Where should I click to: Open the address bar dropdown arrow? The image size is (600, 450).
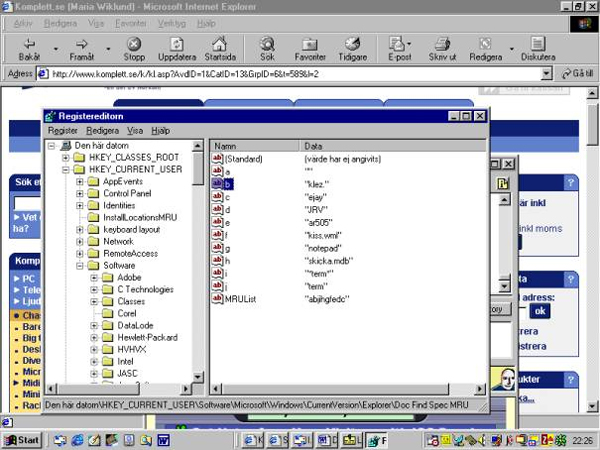click(547, 73)
